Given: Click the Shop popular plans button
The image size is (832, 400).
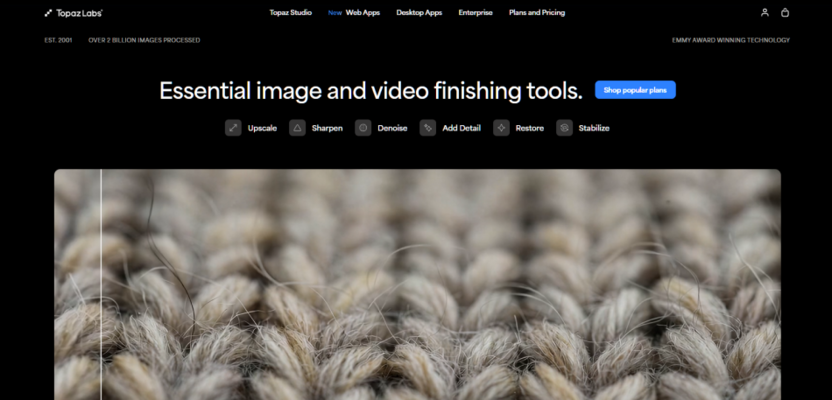Looking at the screenshot, I should pyautogui.click(x=635, y=90).
